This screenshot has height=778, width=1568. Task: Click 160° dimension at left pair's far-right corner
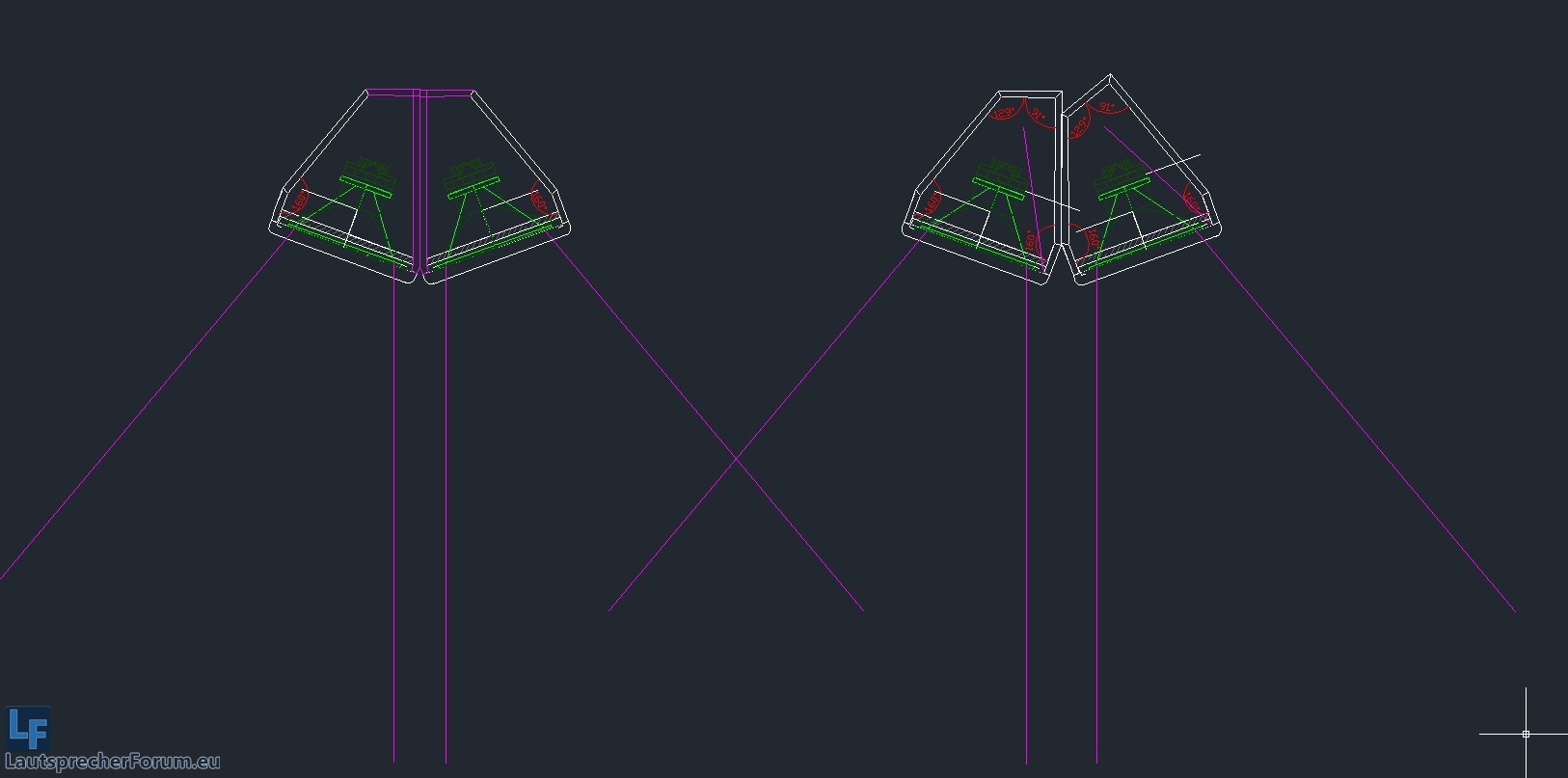pos(539,203)
